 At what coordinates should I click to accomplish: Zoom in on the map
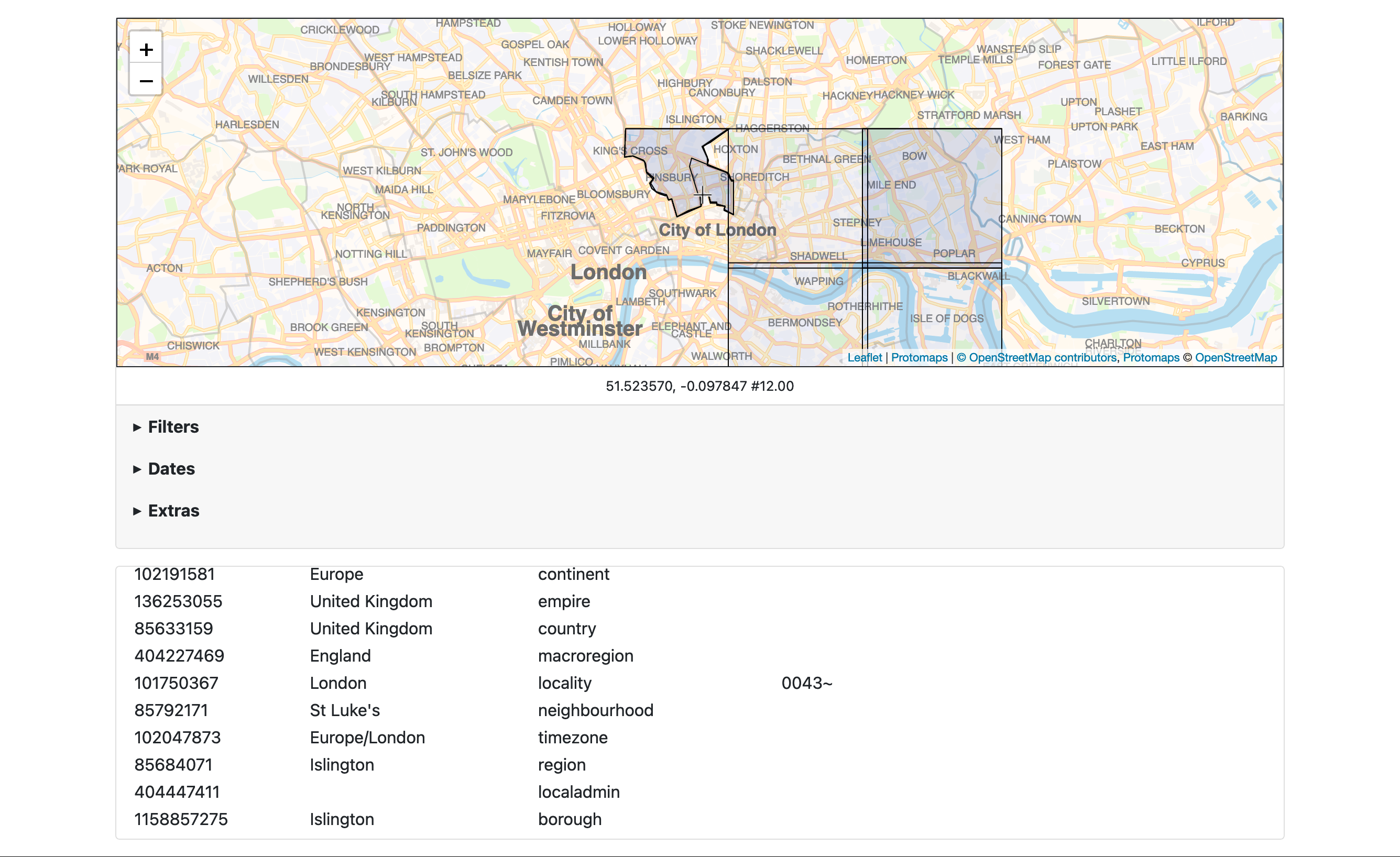(x=146, y=49)
